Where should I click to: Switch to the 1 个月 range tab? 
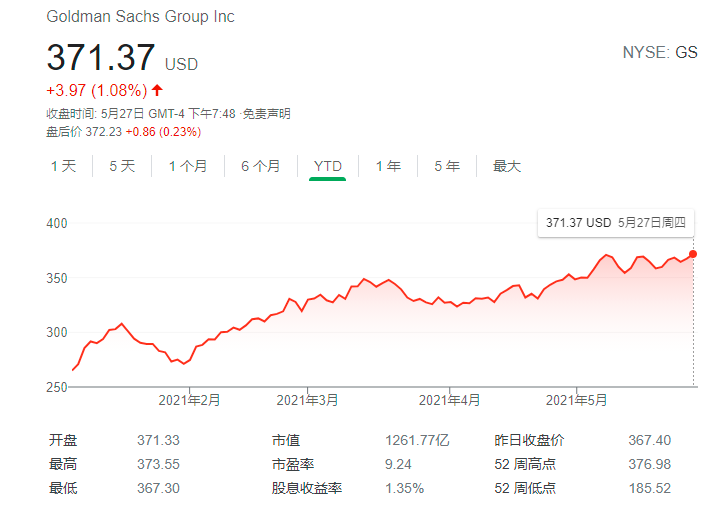point(188,166)
